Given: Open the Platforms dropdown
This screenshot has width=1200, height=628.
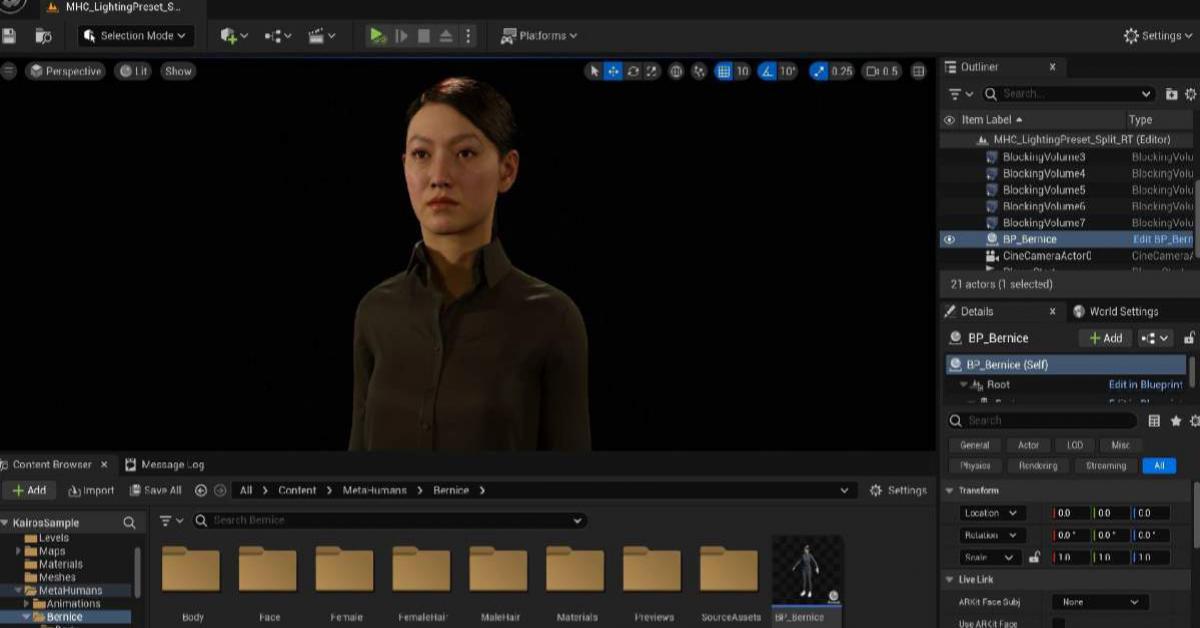Looking at the screenshot, I should click(540, 35).
